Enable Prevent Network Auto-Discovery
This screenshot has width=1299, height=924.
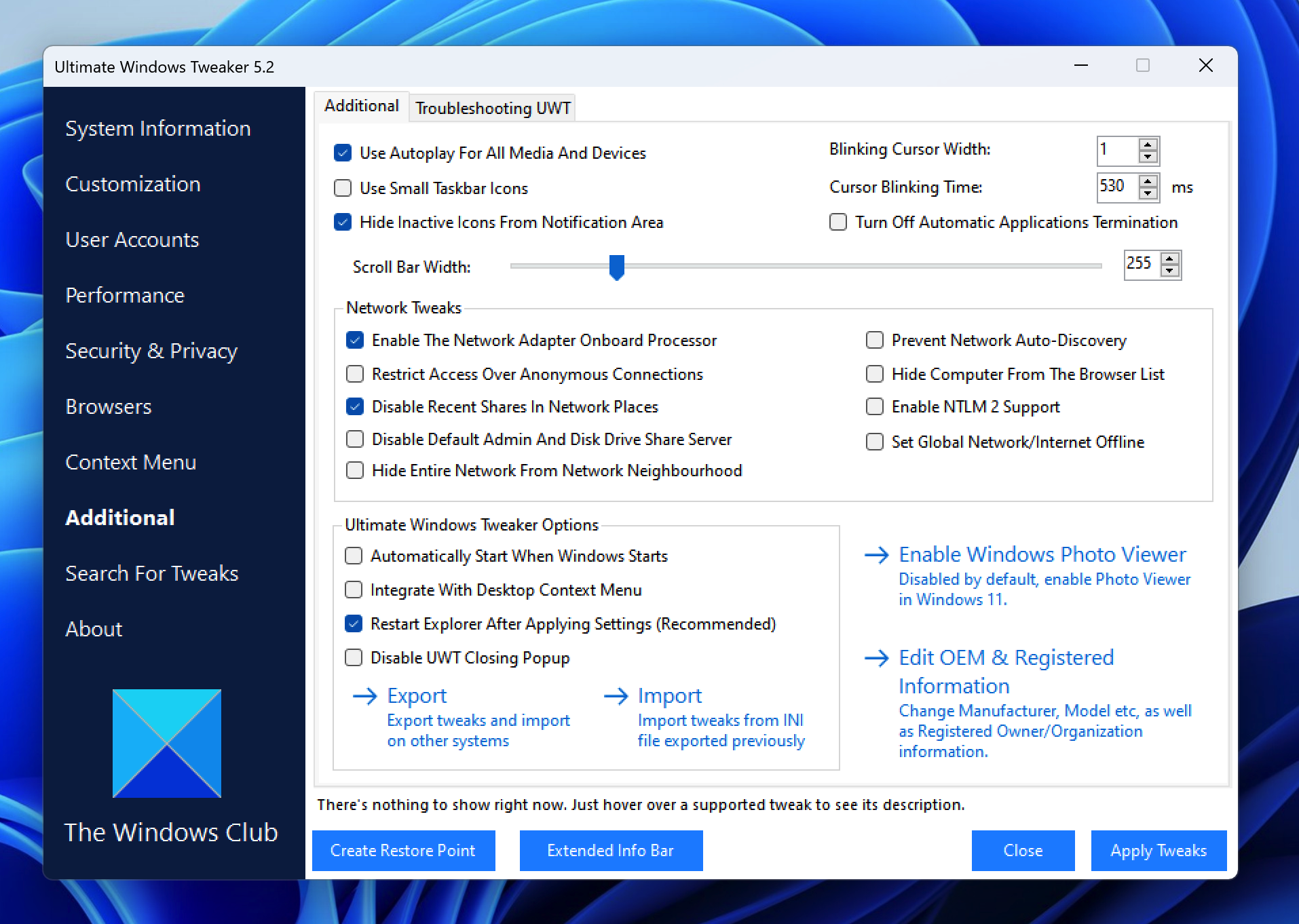[875, 340]
